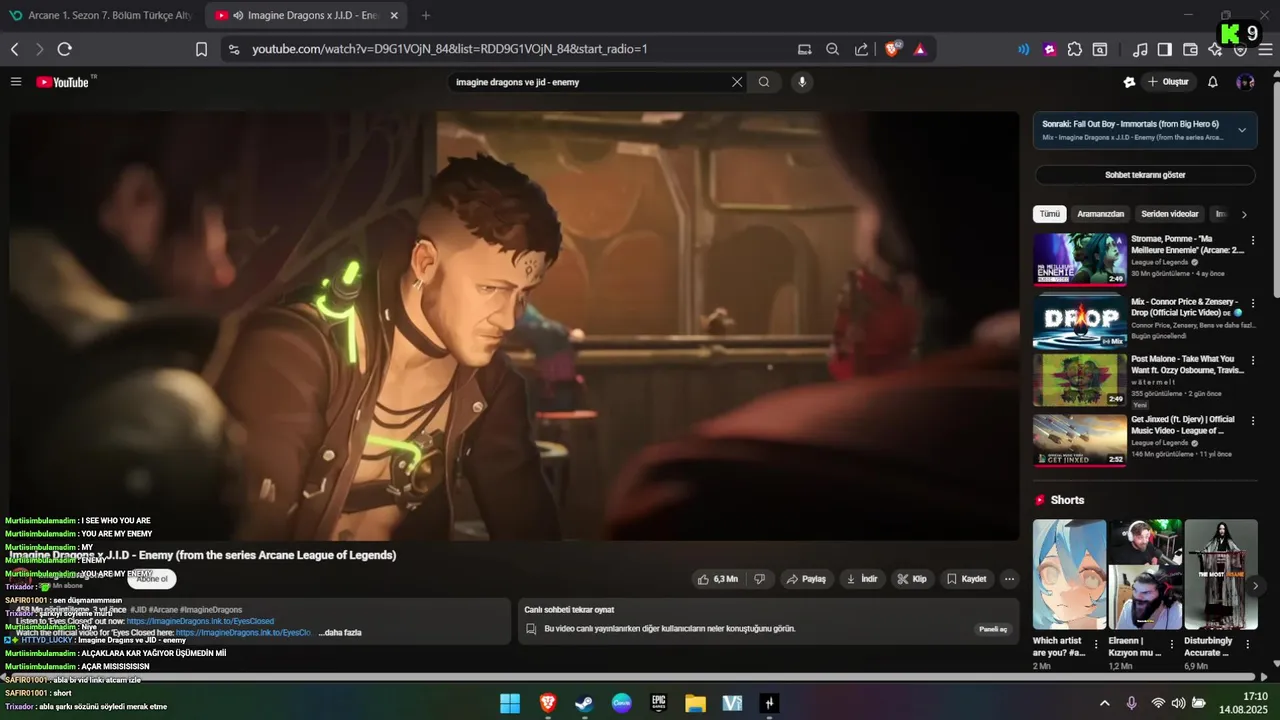Screen dimensions: 1280x720
Task: Open the Get Jinxed video thumbnail
Action: coord(1080,440)
